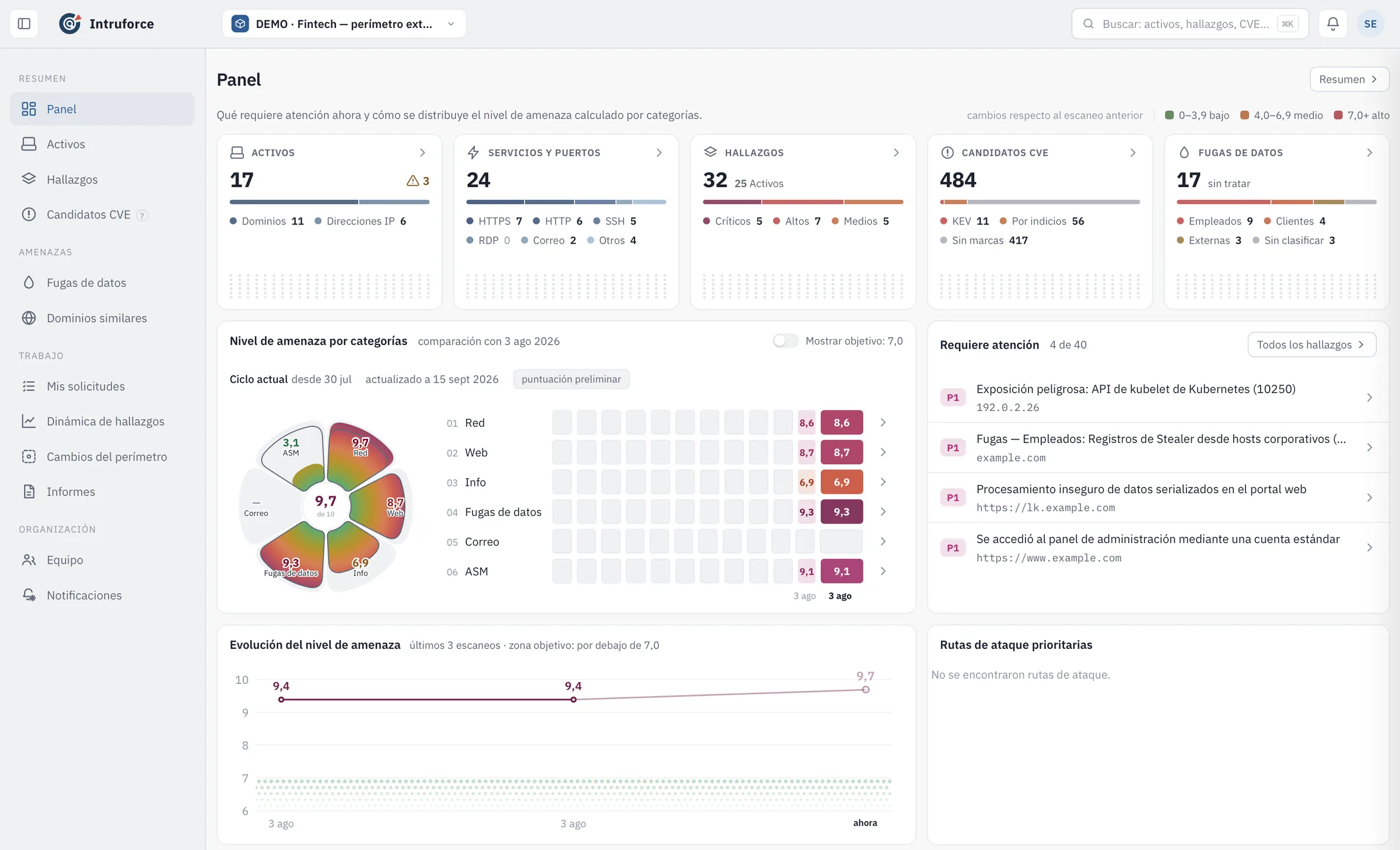Screen dimensions: 1400x850
Task: Collapse sidebar with panel toggle icon
Action: pyautogui.click(x=24, y=24)
